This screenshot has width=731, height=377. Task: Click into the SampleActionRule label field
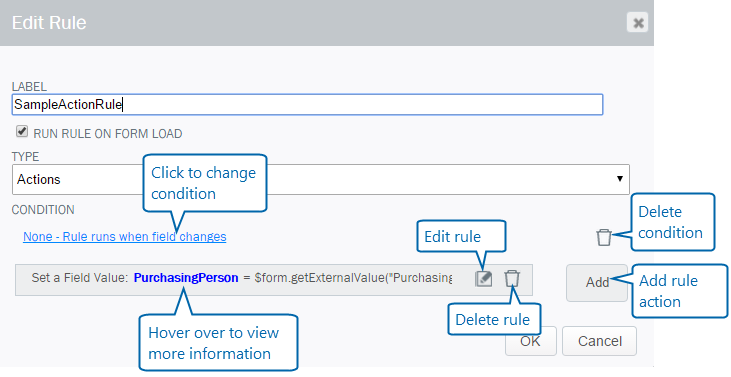click(x=307, y=105)
